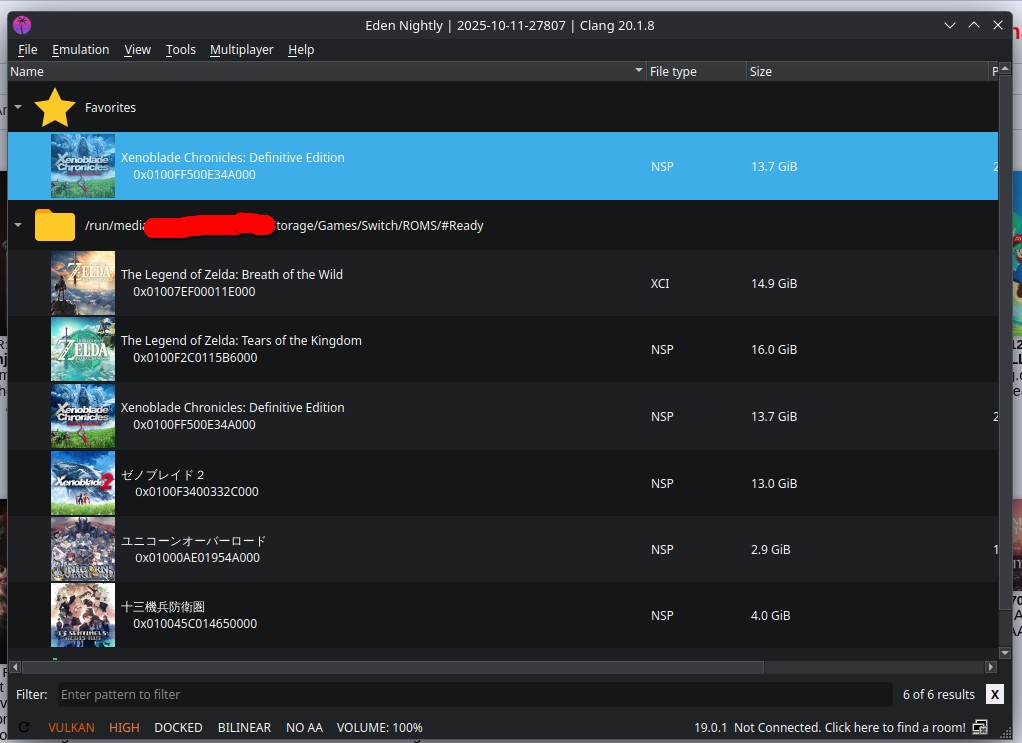Click the filter pattern input field

coord(475,694)
